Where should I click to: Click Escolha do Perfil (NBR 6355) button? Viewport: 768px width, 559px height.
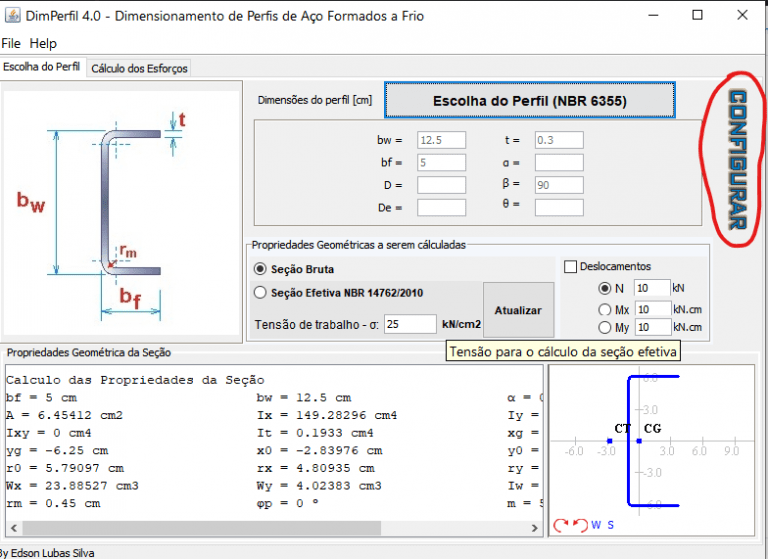pos(529,100)
